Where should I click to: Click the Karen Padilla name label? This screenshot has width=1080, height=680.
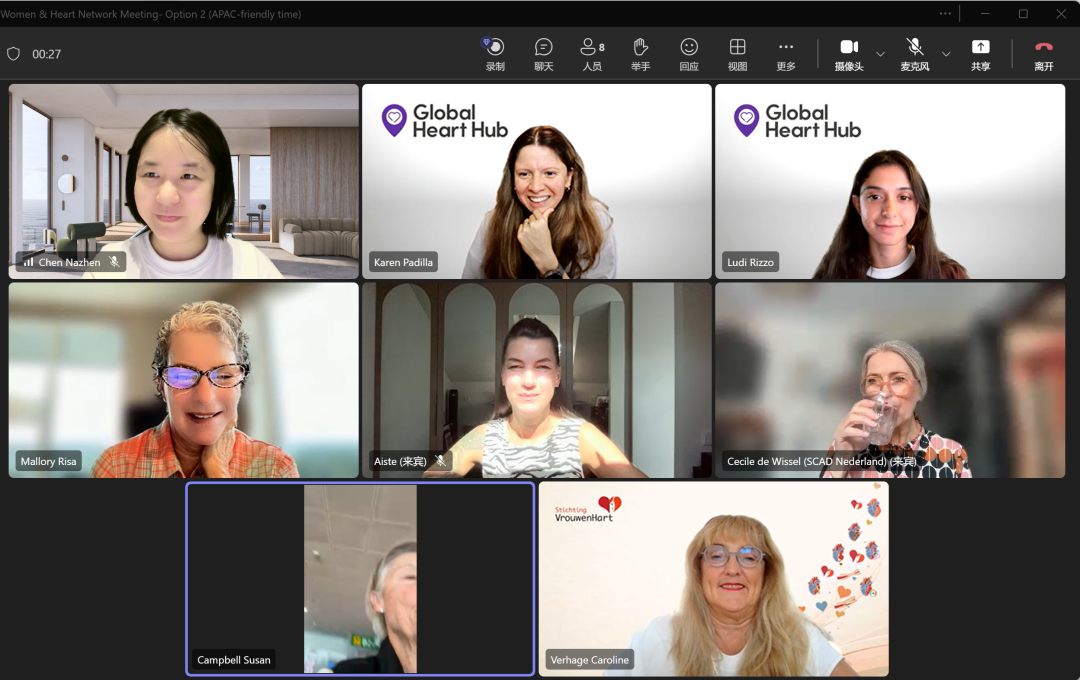click(404, 262)
